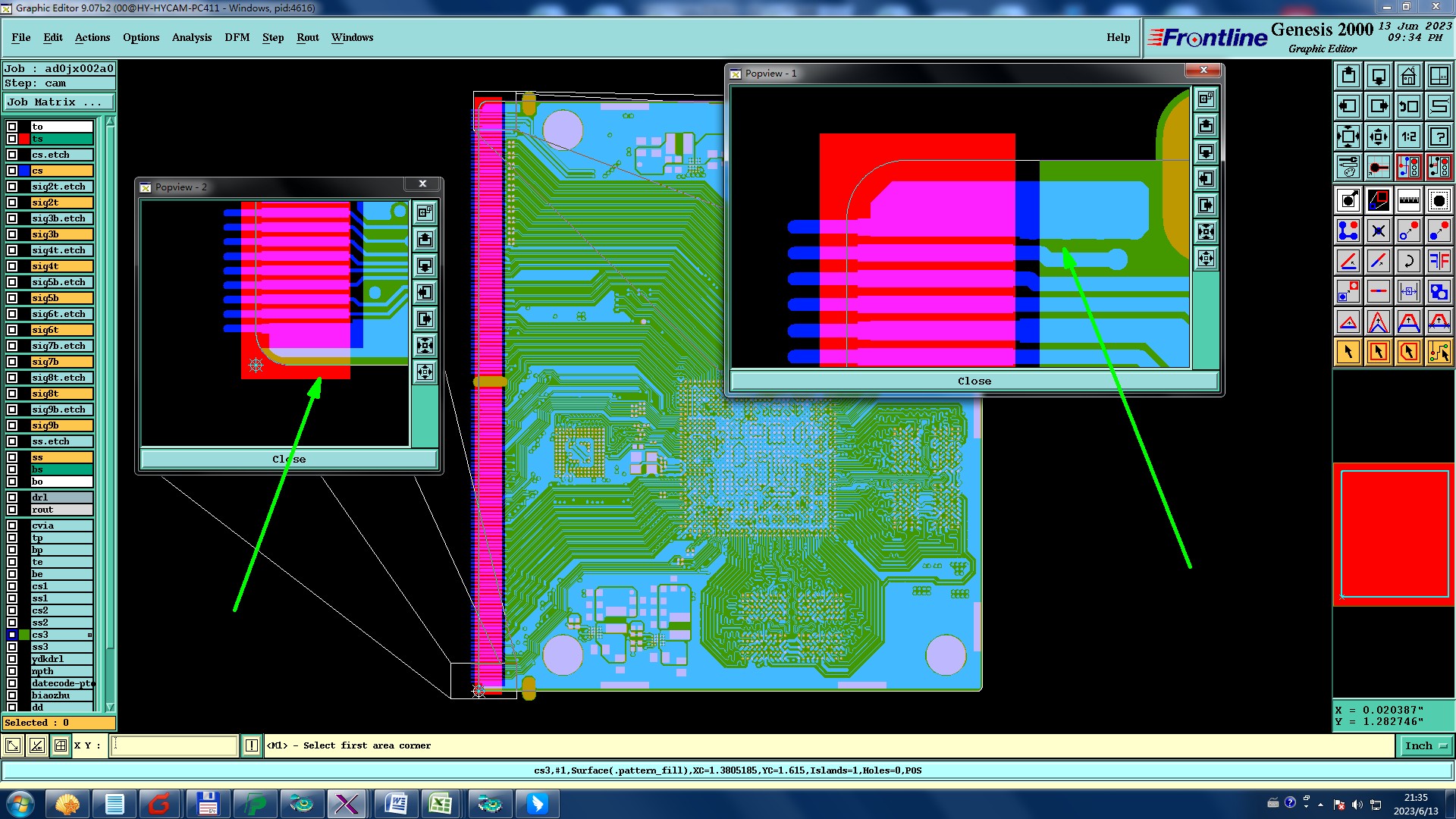The image size is (1456, 819).
Task: Click the Home view icon
Action: [1408, 76]
